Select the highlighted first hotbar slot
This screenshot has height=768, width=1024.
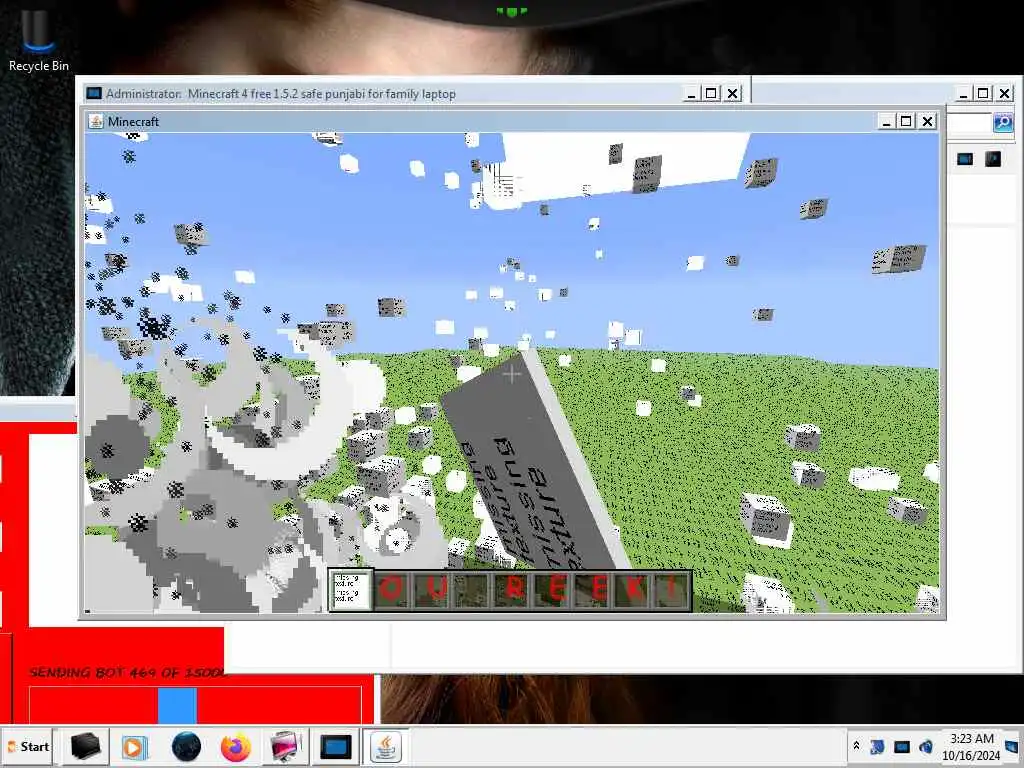[351, 590]
